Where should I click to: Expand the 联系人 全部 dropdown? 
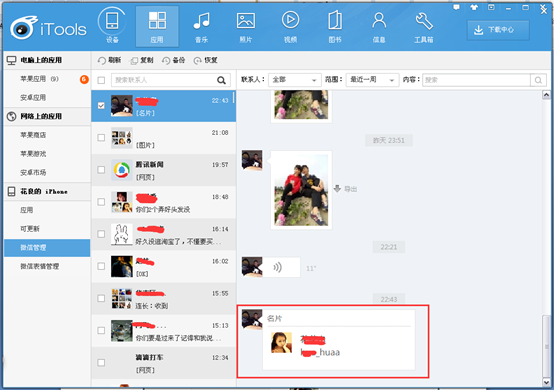[x=295, y=80]
